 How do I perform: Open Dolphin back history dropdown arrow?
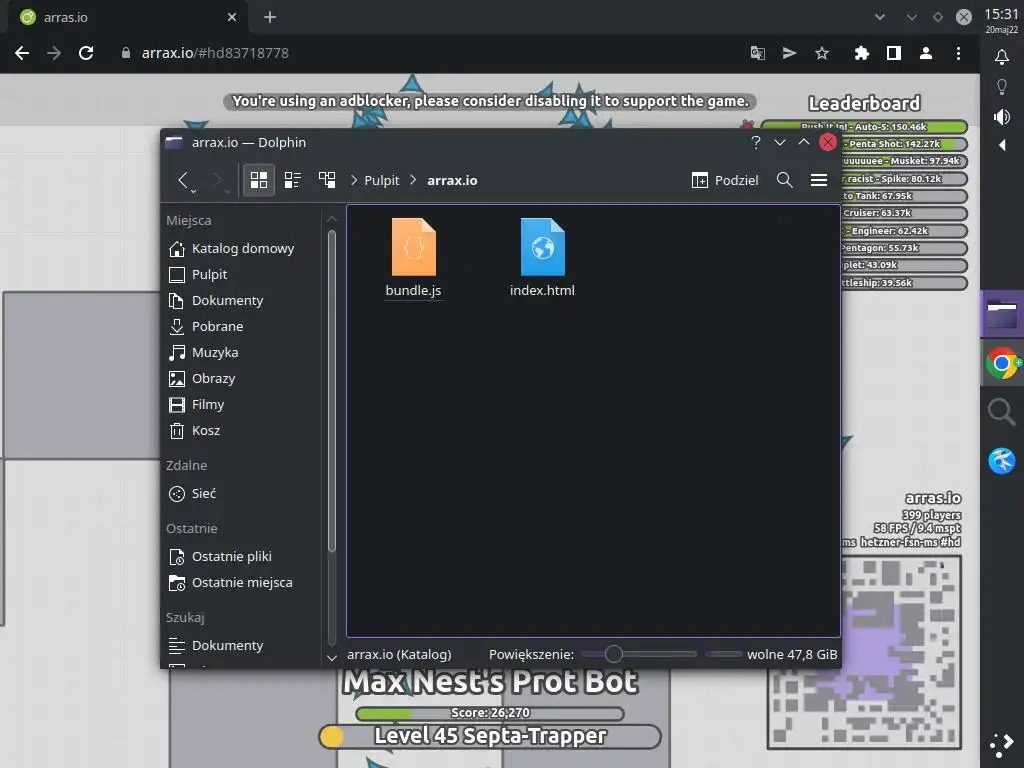click(x=193, y=191)
